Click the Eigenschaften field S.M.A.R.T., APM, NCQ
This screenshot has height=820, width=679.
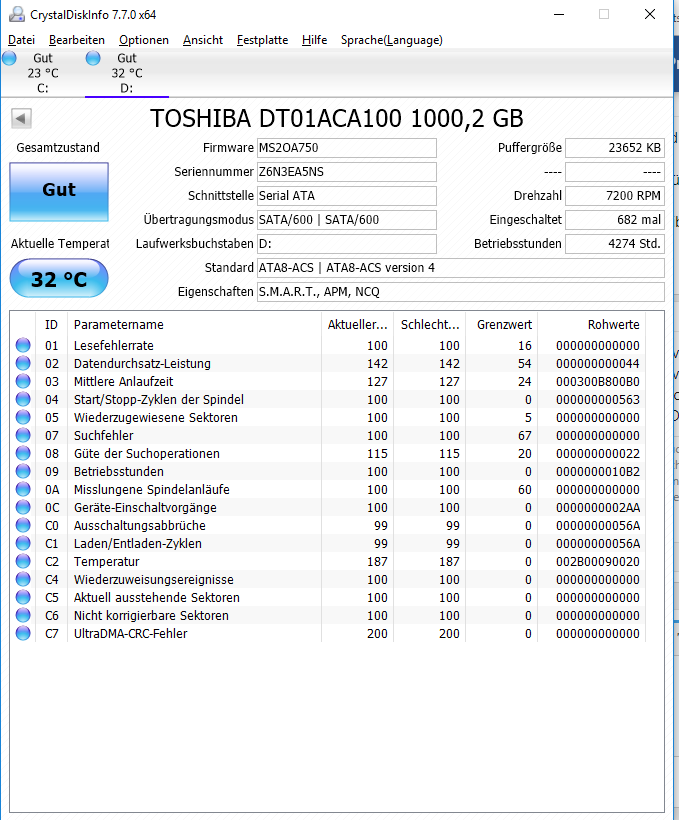461,292
